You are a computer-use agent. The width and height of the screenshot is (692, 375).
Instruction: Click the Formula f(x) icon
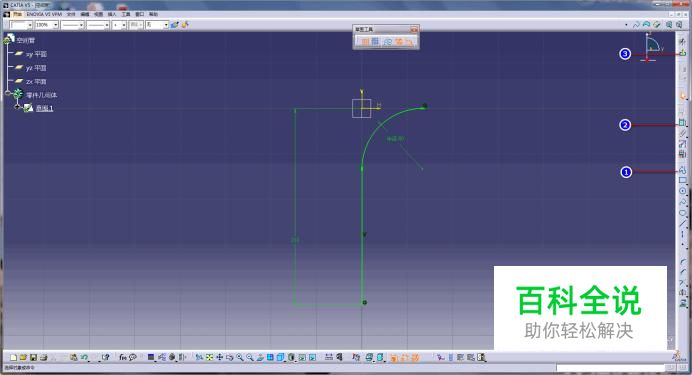(x=123, y=357)
